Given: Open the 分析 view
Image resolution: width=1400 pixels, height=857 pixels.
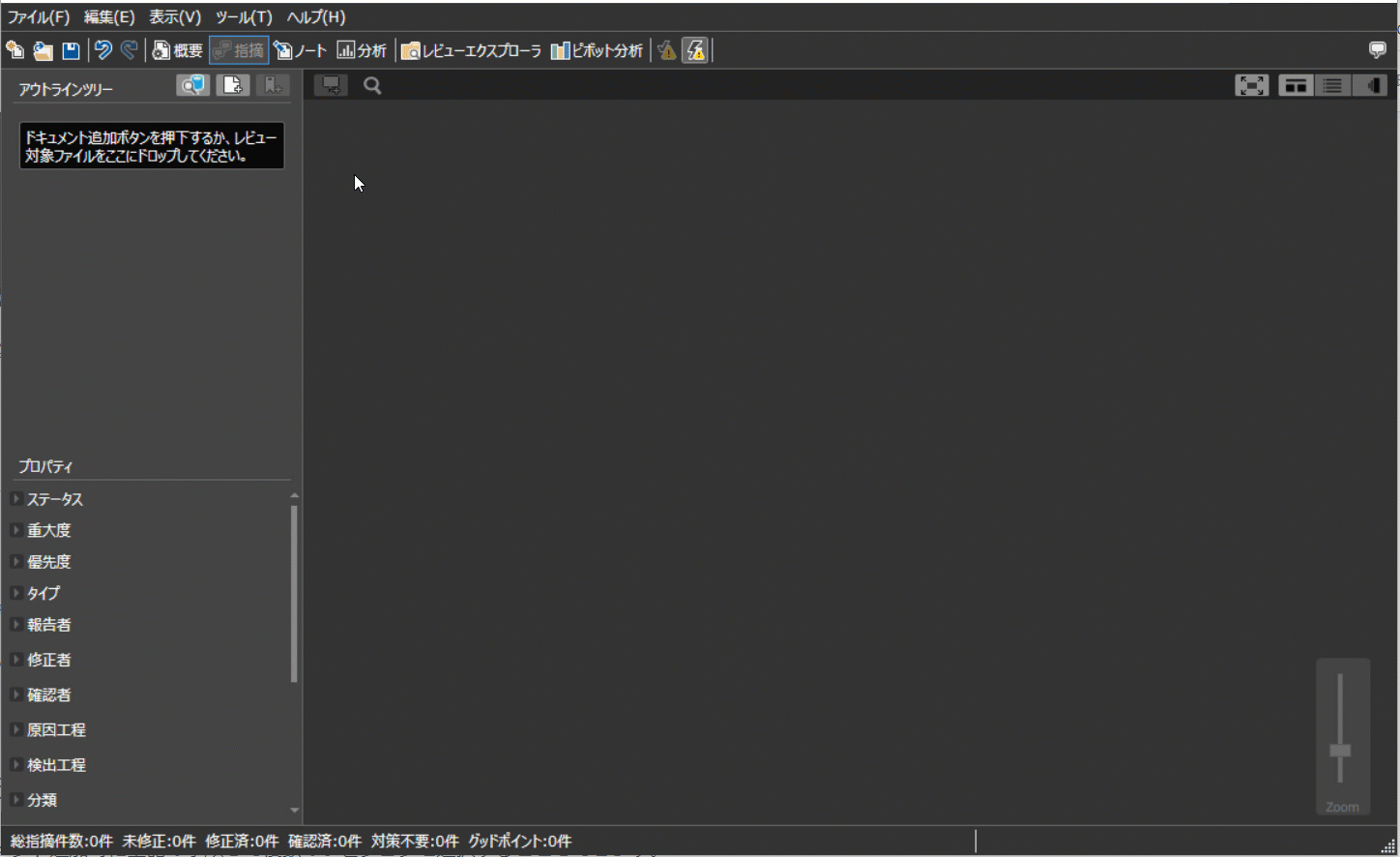Looking at the screenshot, I should point(362,49).
